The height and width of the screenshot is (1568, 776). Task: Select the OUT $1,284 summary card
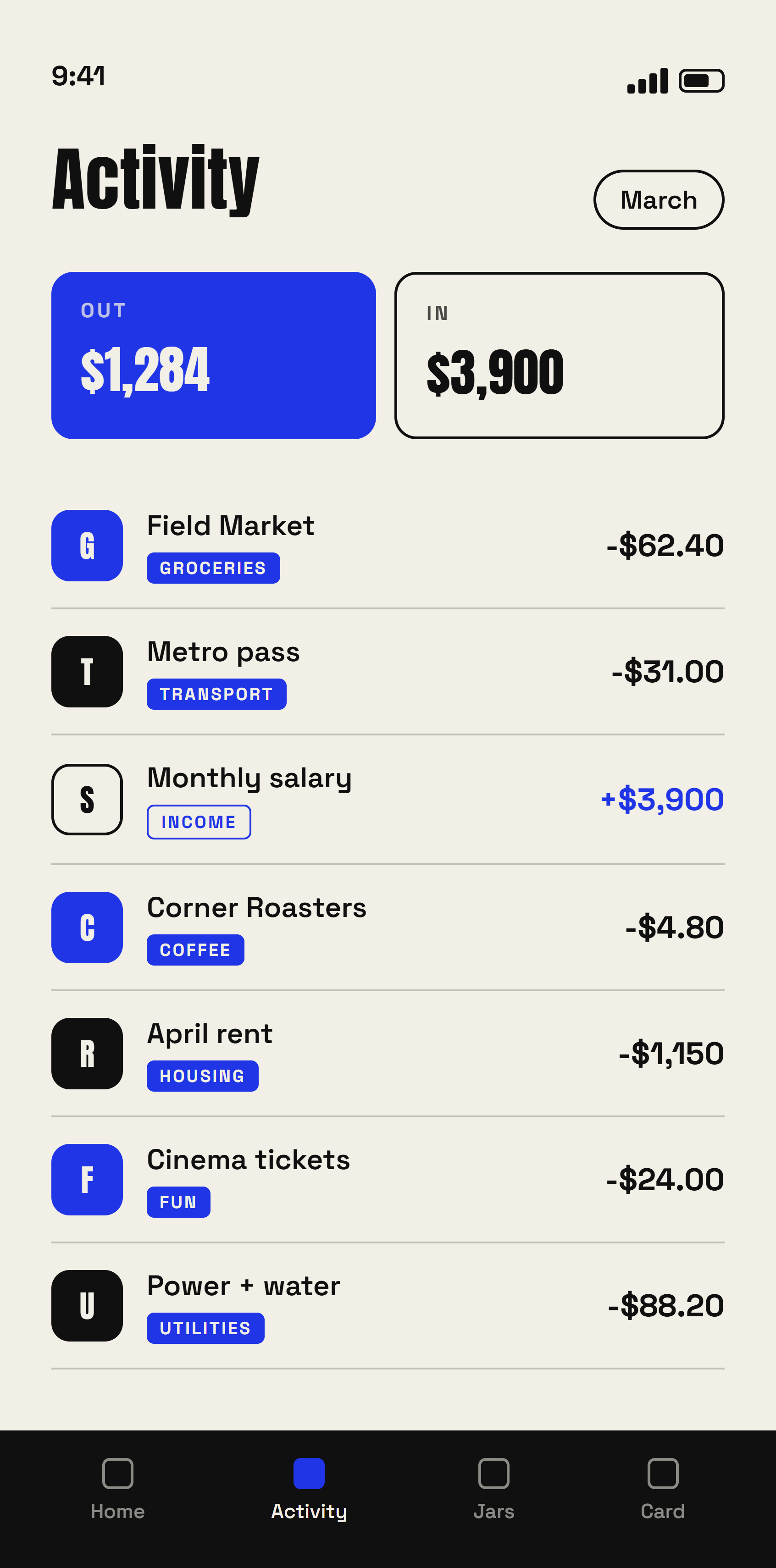(213, 355)
